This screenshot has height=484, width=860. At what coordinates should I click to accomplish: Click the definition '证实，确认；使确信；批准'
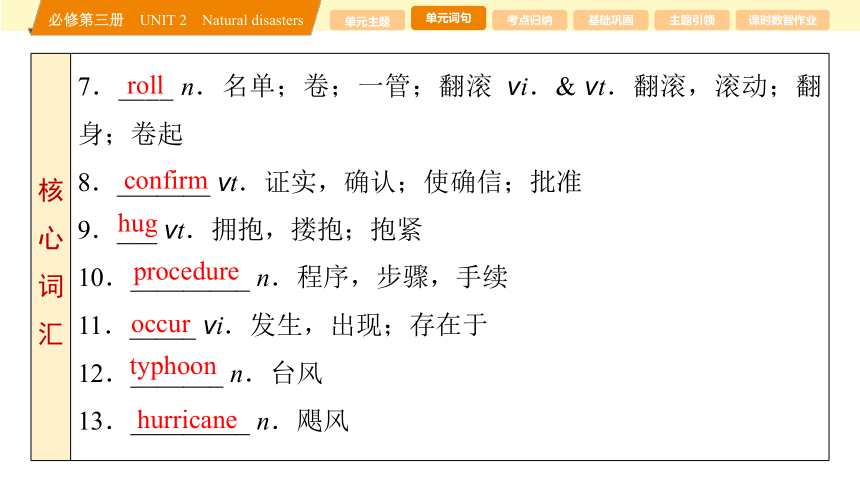423,182
